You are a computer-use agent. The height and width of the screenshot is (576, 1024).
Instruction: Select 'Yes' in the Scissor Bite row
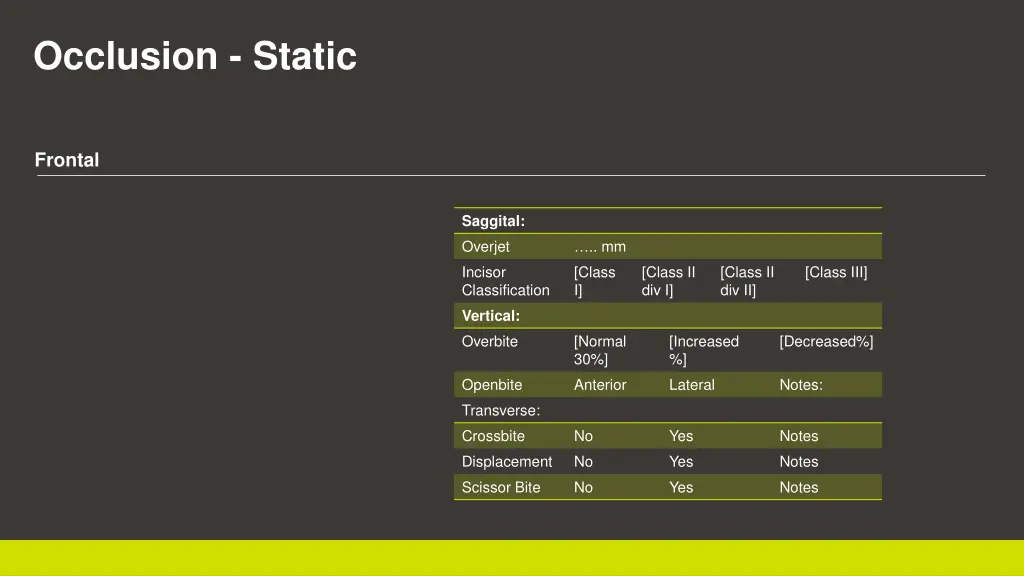click(680, 488)
